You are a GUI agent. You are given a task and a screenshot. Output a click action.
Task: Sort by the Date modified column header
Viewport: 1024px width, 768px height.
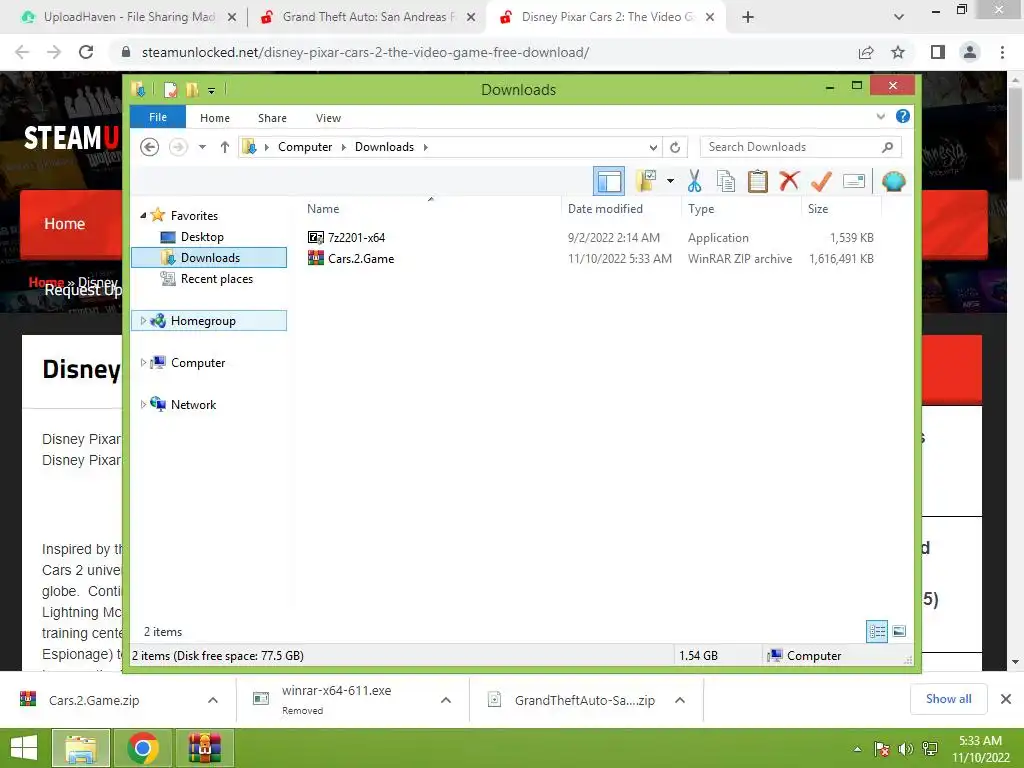point(621,208)
